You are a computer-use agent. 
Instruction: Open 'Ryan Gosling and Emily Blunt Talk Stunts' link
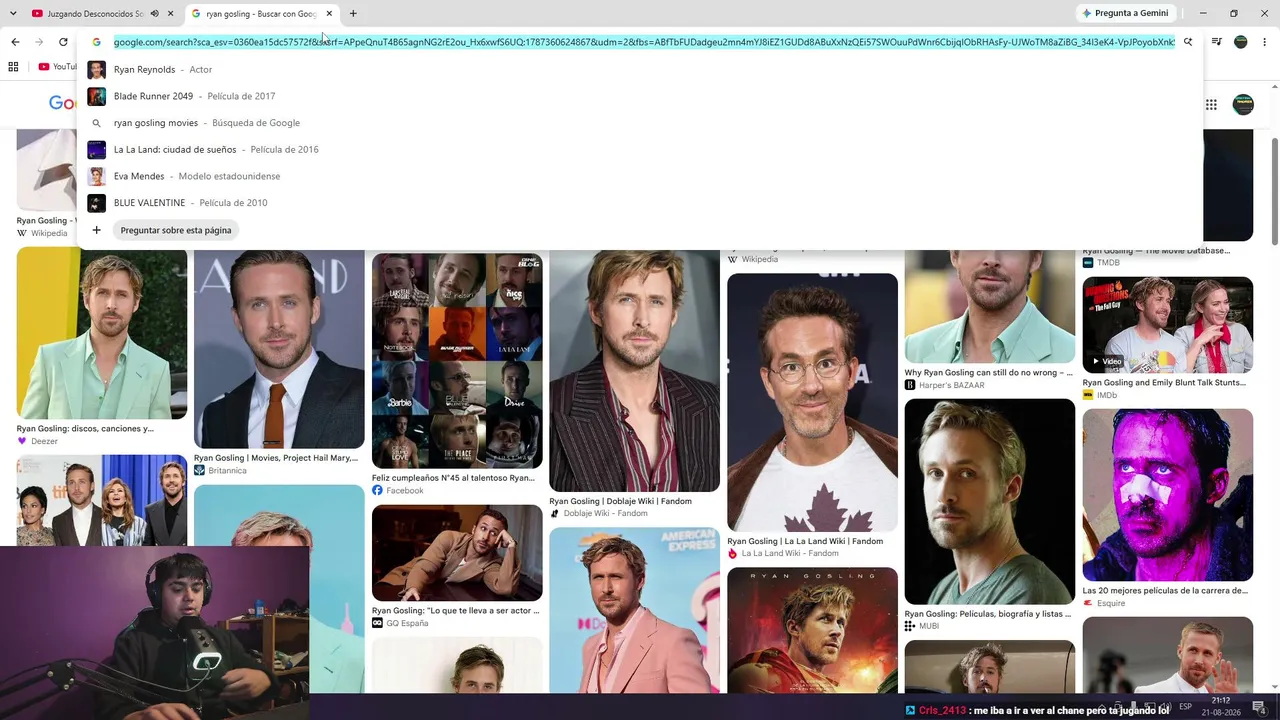(1164, 383)
